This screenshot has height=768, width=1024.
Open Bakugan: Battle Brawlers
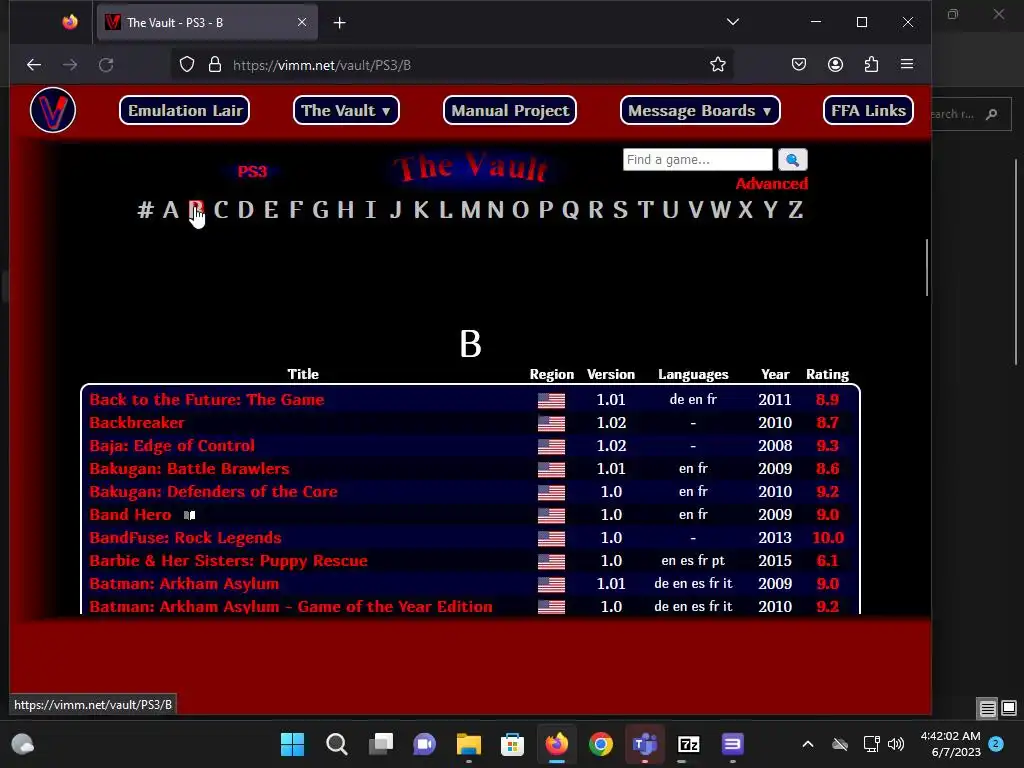pos(189,468)
